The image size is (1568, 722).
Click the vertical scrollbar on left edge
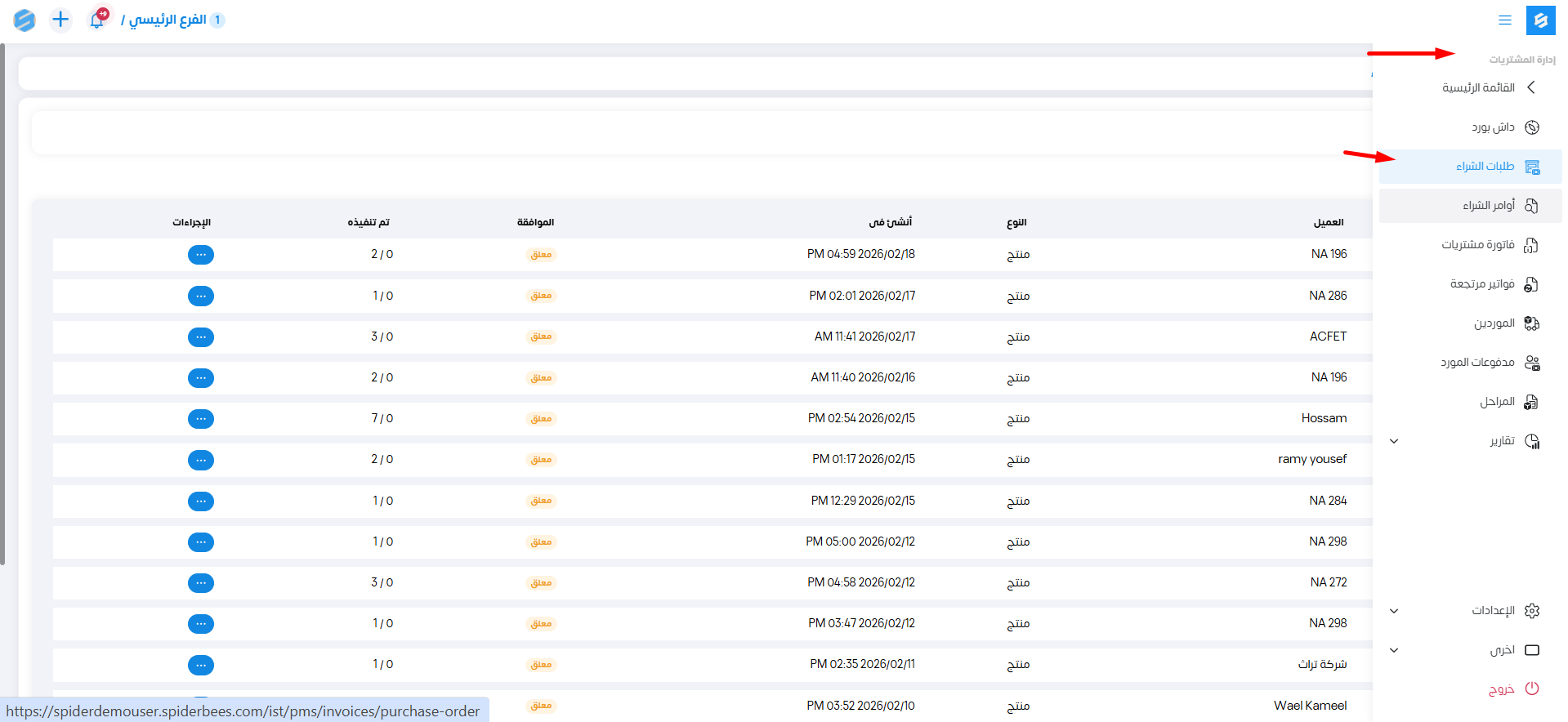point(2,302)
